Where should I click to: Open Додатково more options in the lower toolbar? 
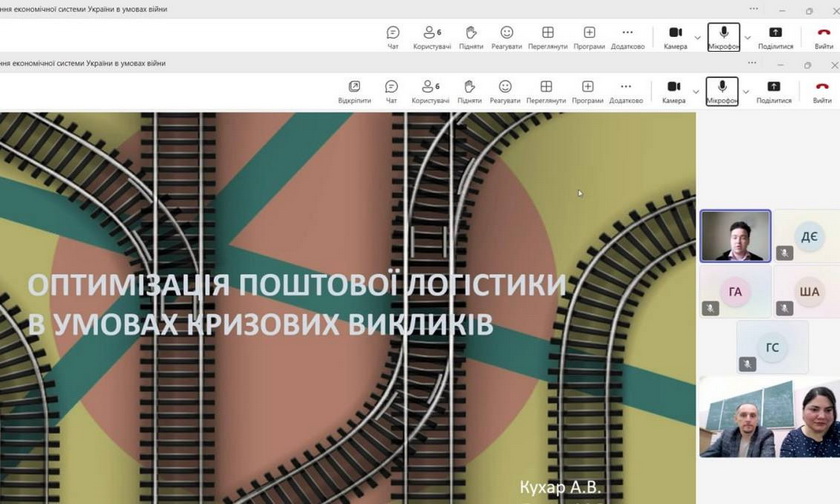click(627, 90)
